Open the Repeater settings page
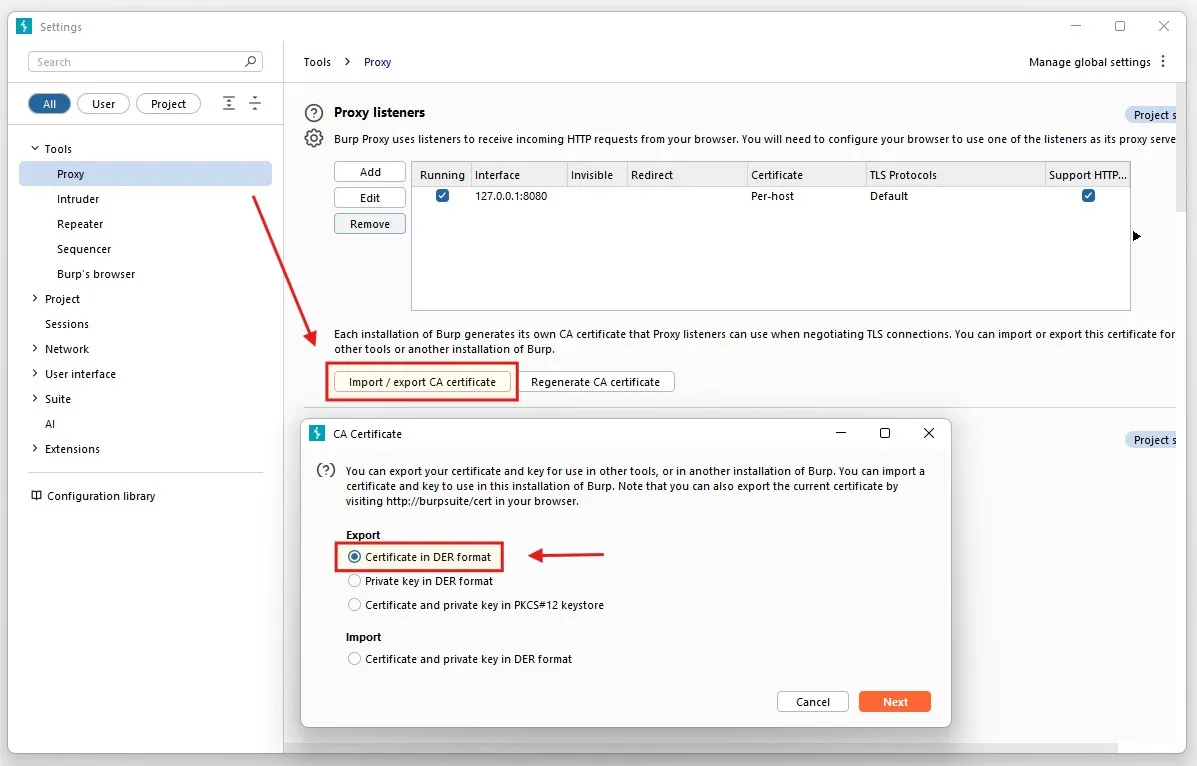The image size is (1197, 766). [80, 224]
